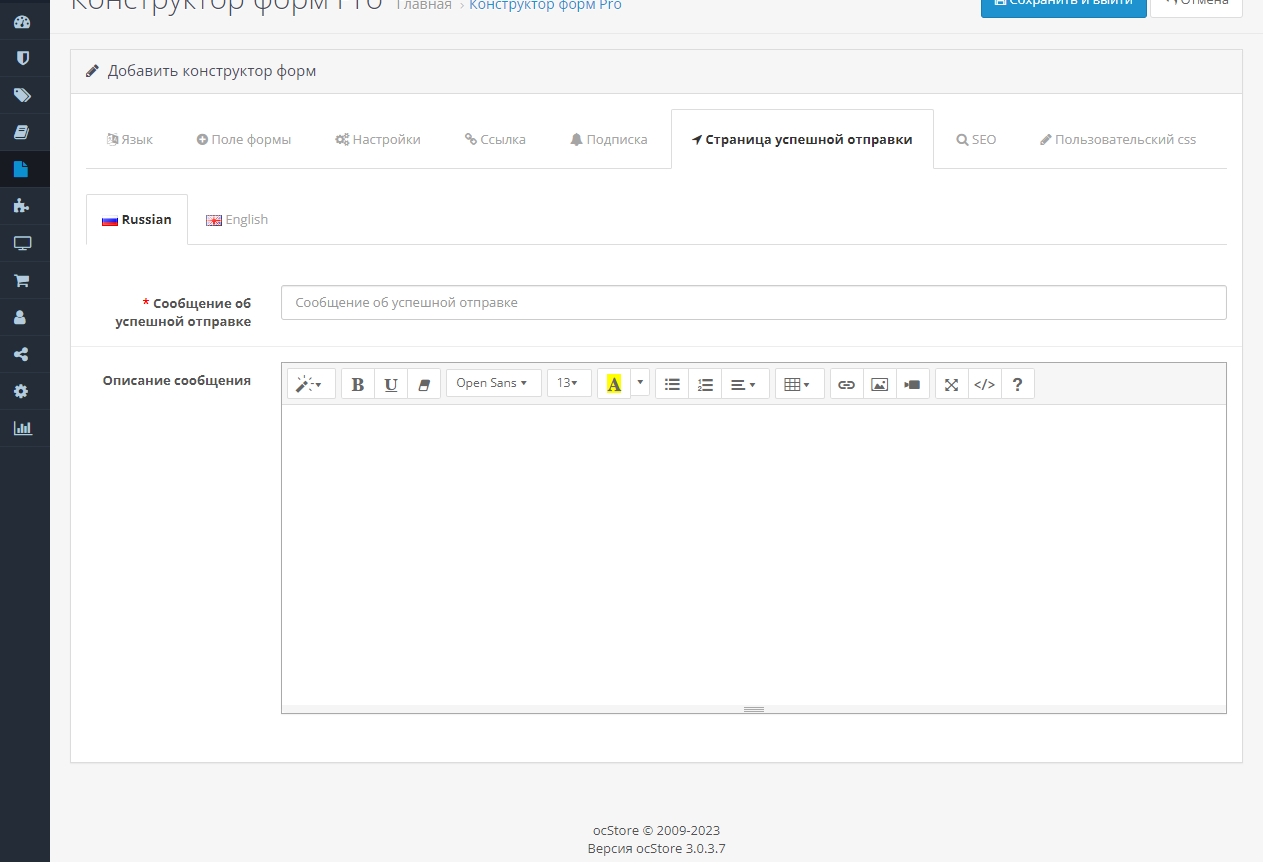Toggle HTML code view
1263x862 pixels.
[x=985, y=384]
